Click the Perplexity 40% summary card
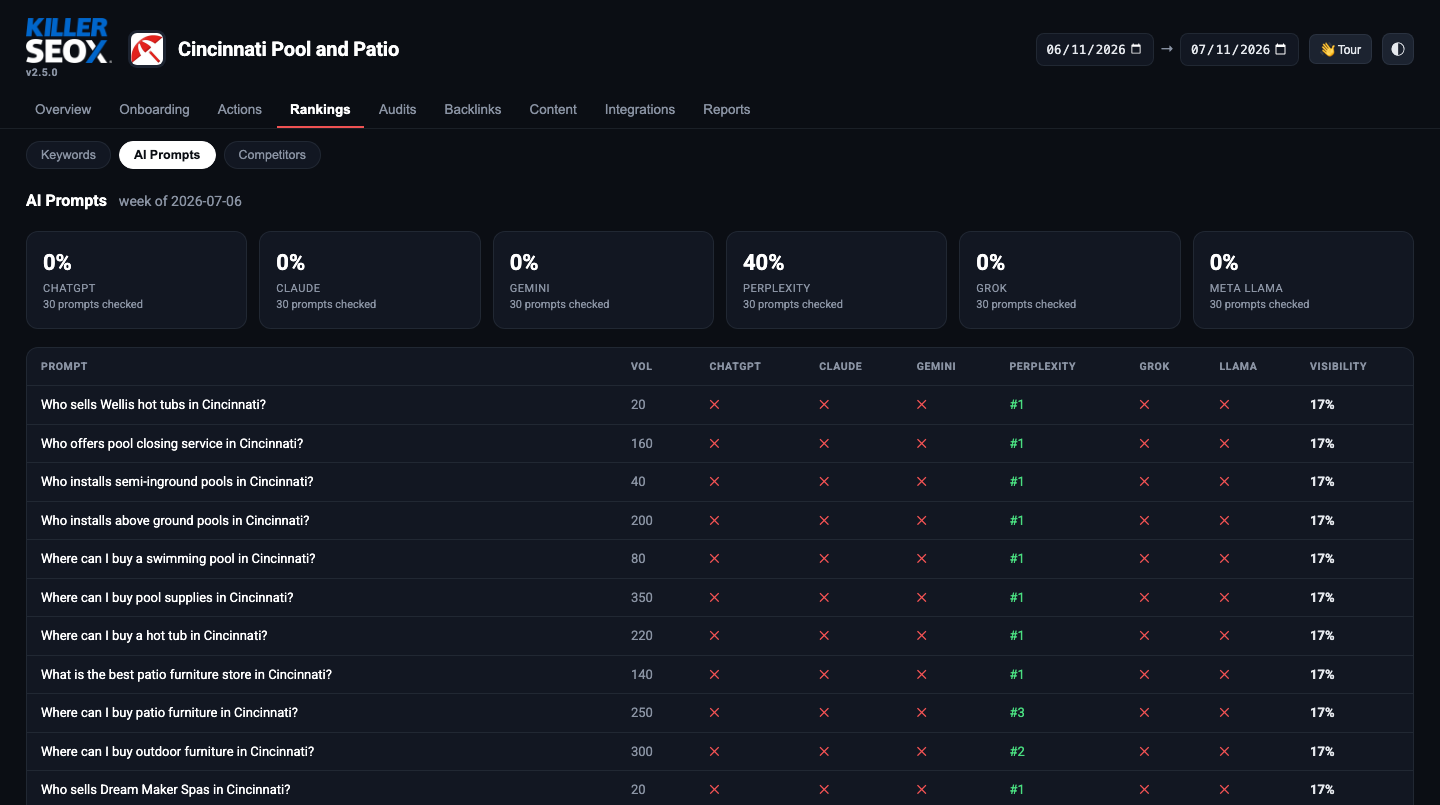 [836, 280]
